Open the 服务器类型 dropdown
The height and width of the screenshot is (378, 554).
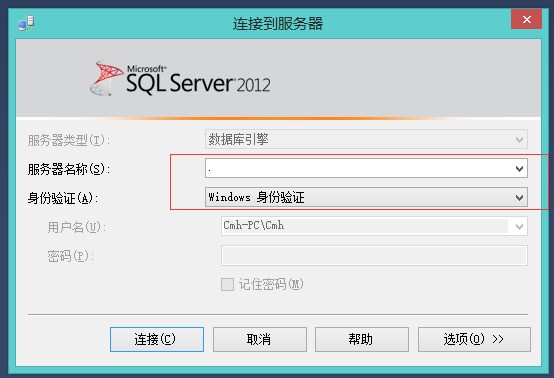(x=366, y=139)
